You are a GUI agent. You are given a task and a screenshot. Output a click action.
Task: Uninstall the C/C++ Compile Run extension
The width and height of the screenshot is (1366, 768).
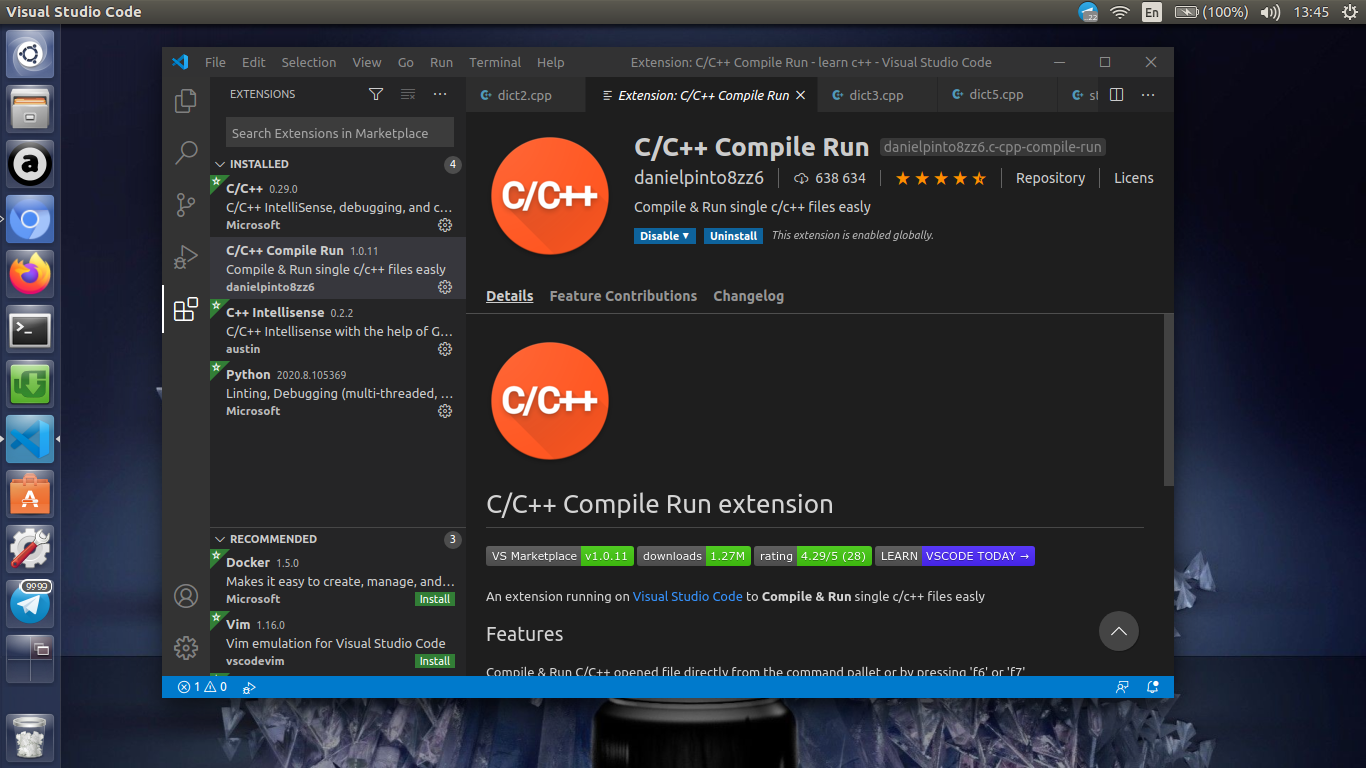tap(733, 236)
